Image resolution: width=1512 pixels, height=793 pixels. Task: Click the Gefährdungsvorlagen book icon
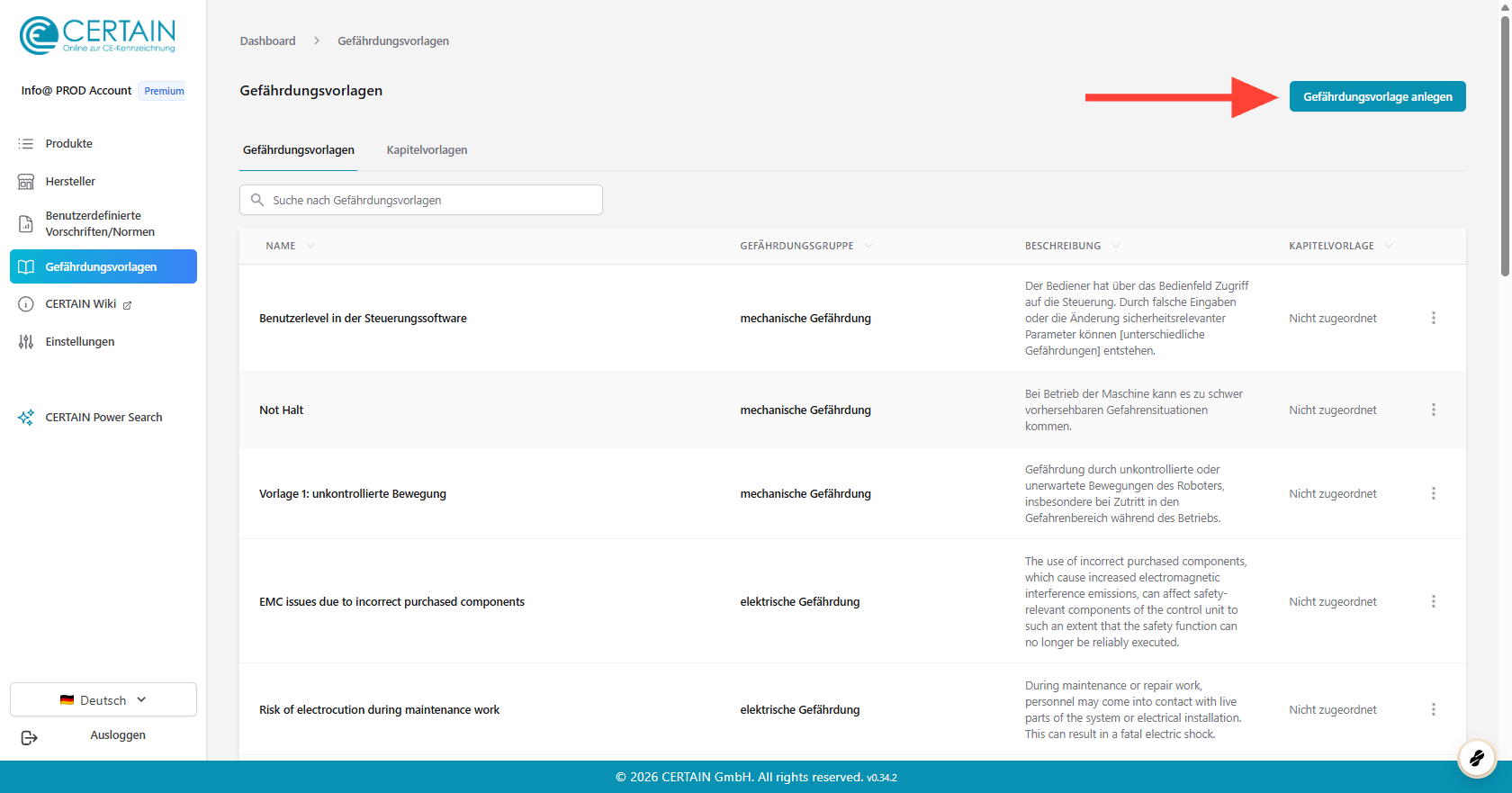pyautogui.click(x=26, y=267)
